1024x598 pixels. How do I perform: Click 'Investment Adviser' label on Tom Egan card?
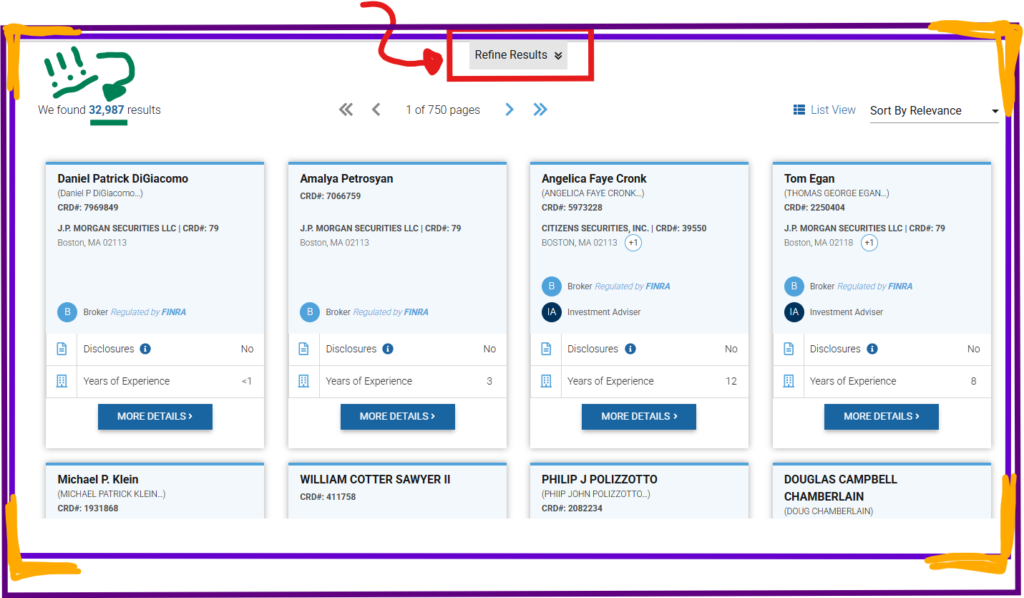pyautogui.click(x=846, y=312)
